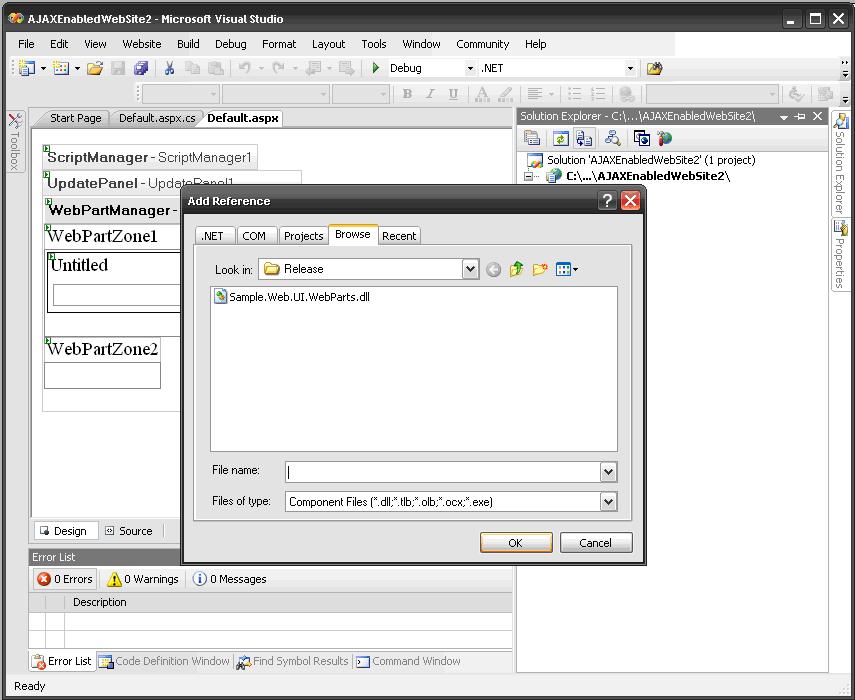Click the Back arrow in Add Reference dialog
Screen dimensions: 855x700
(x=493, y=269)
